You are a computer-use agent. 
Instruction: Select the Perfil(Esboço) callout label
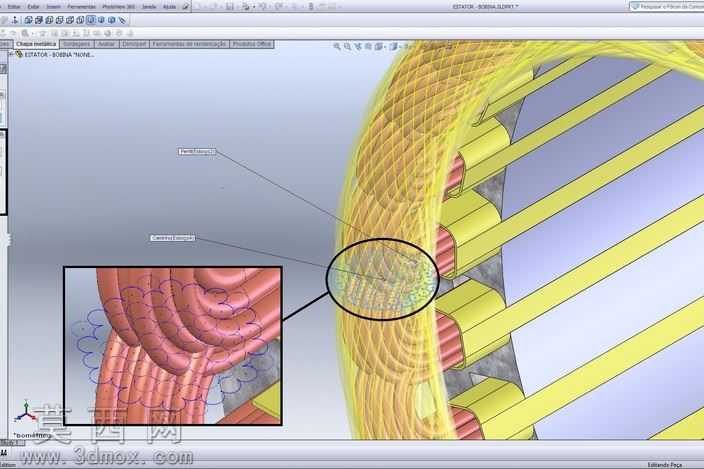pyautogui.click(x=197, y=152)
